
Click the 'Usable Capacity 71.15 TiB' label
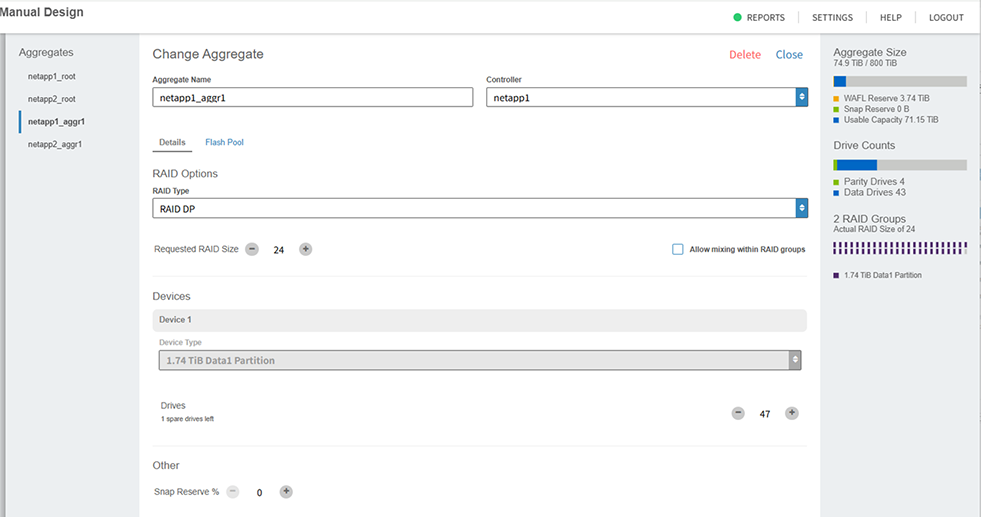tap(891, 120)
